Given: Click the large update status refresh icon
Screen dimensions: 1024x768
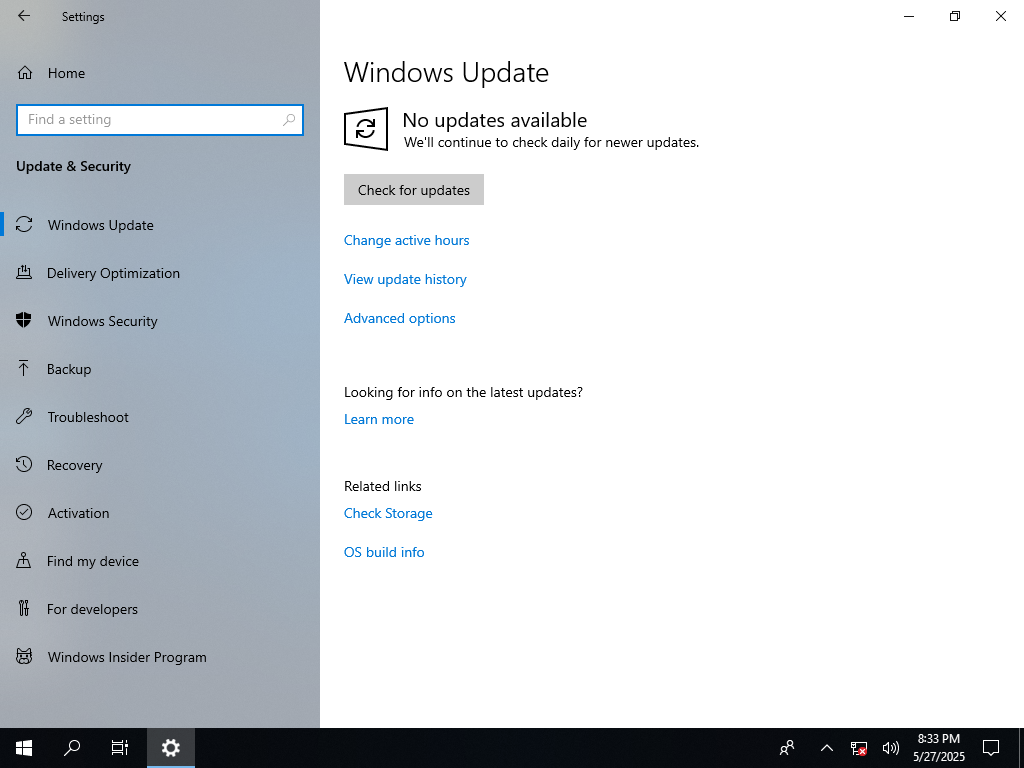Looking at the screenshot, I should pos(366,129).
